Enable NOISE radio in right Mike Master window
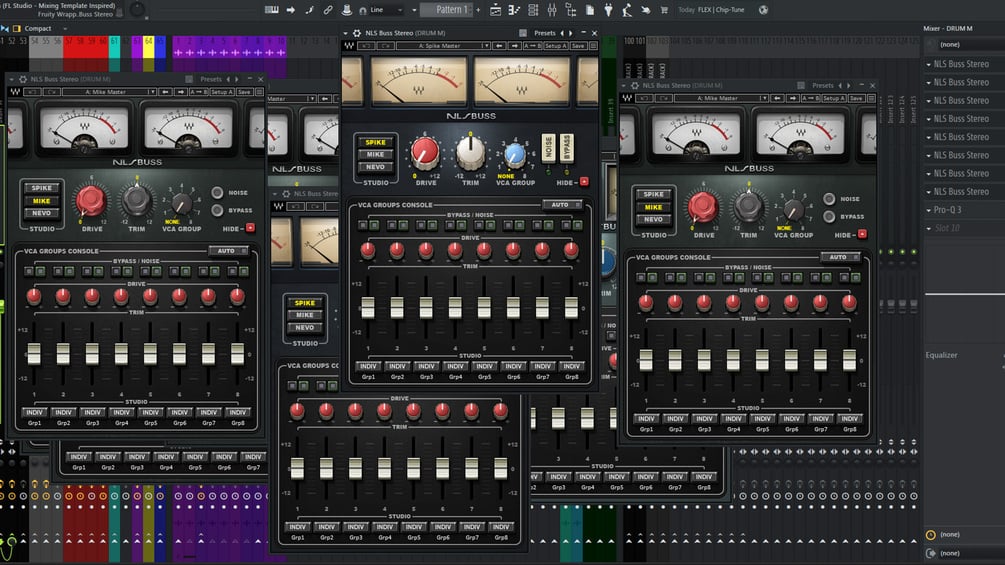1005x565 pixels. pyautogui.click(x=829, y=199)
